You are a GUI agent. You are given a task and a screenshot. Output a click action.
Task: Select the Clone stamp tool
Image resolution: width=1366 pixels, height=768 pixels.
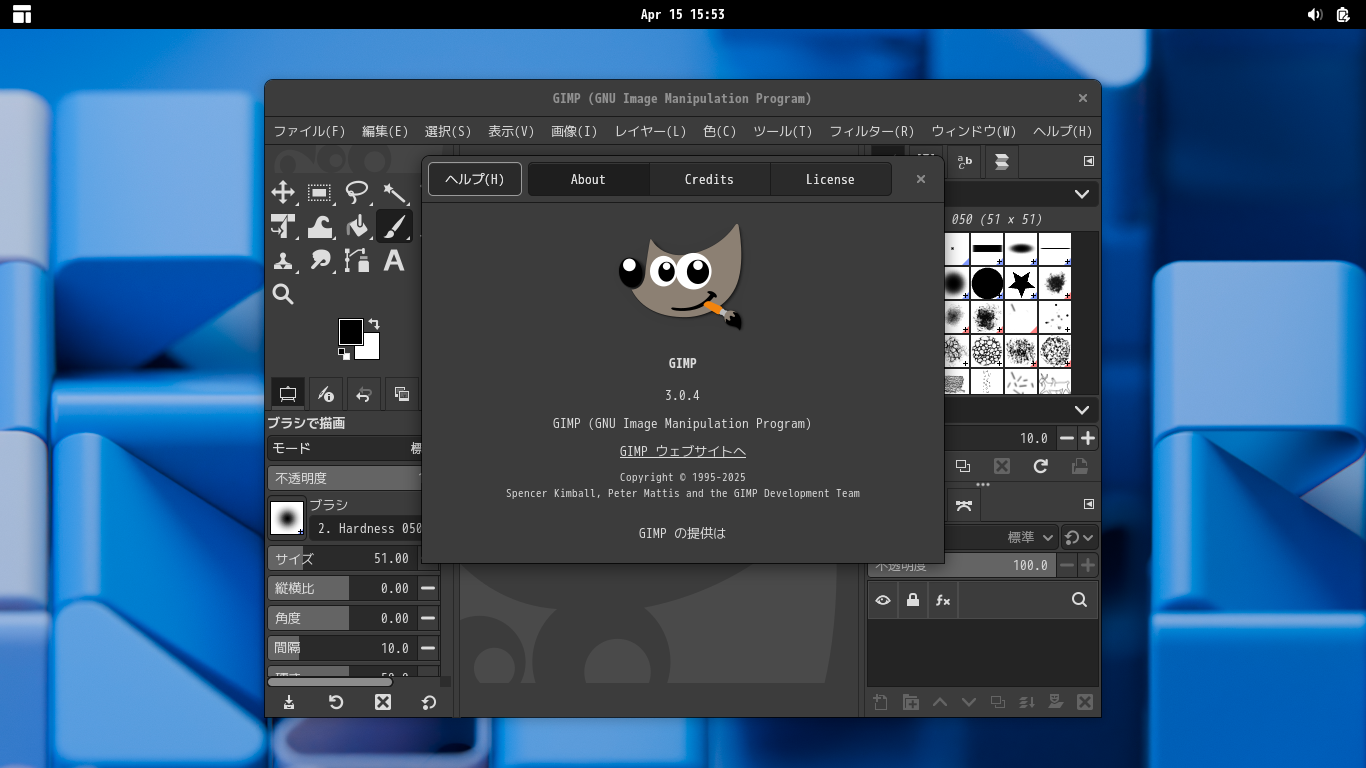point(283,261)
